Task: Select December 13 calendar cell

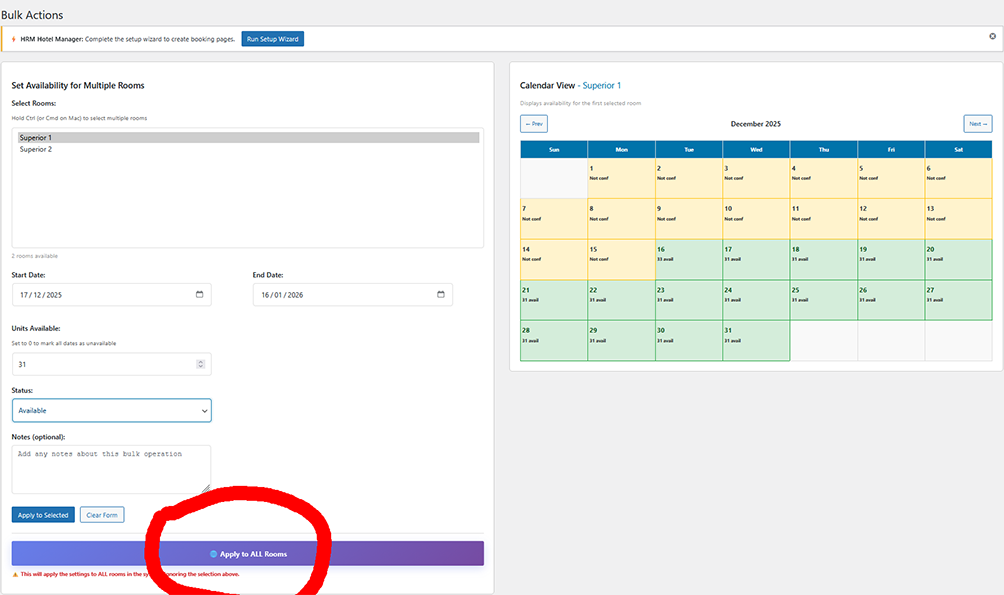Action: click(x=959, y=219)
